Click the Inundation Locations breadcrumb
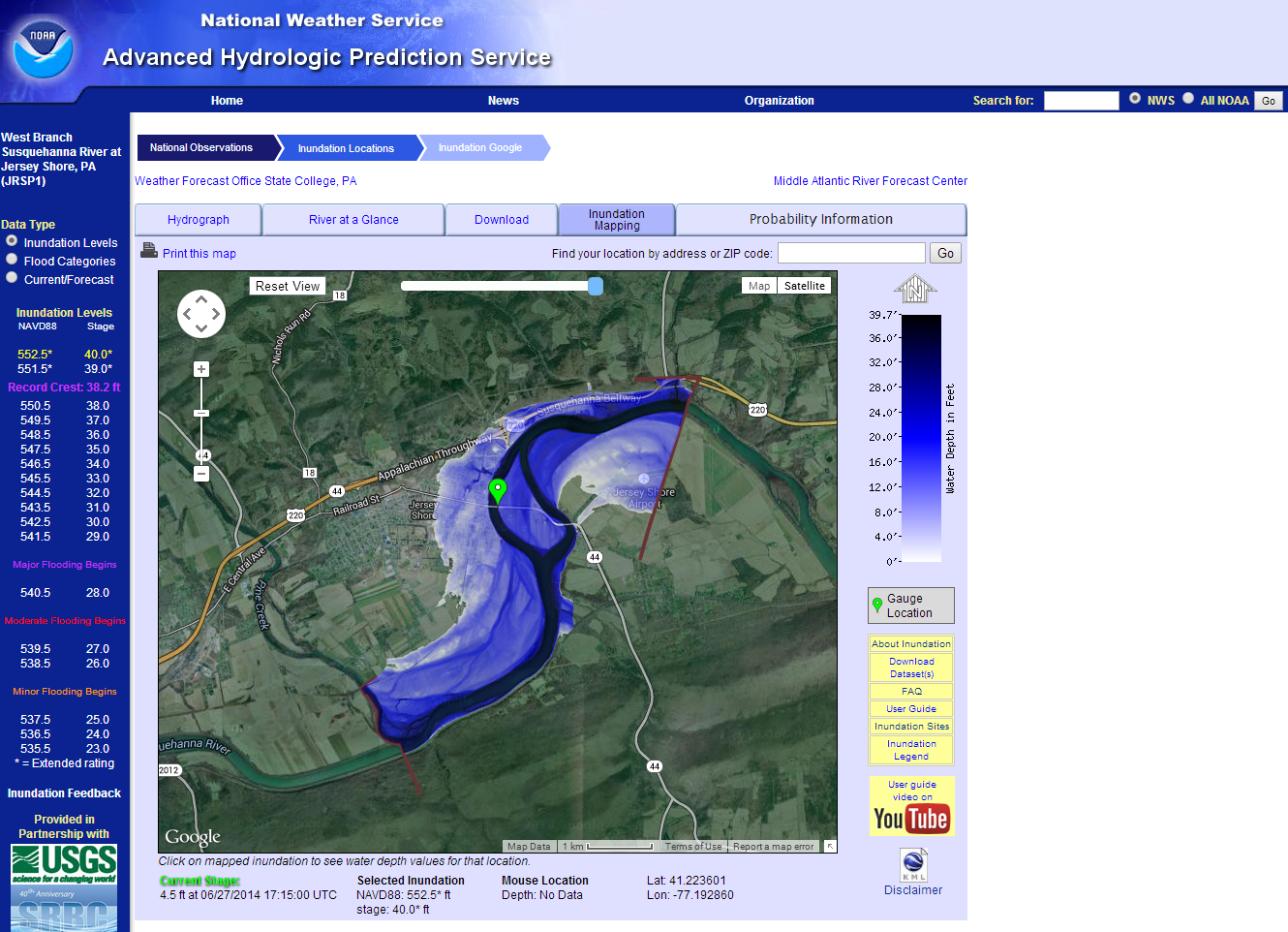The height and width of the screenshot is (932, 1288). [x=346, y=148]
